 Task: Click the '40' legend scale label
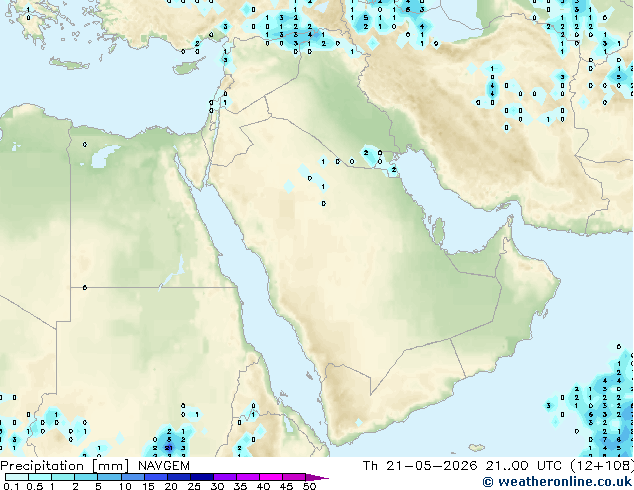[x=264, y=486]
